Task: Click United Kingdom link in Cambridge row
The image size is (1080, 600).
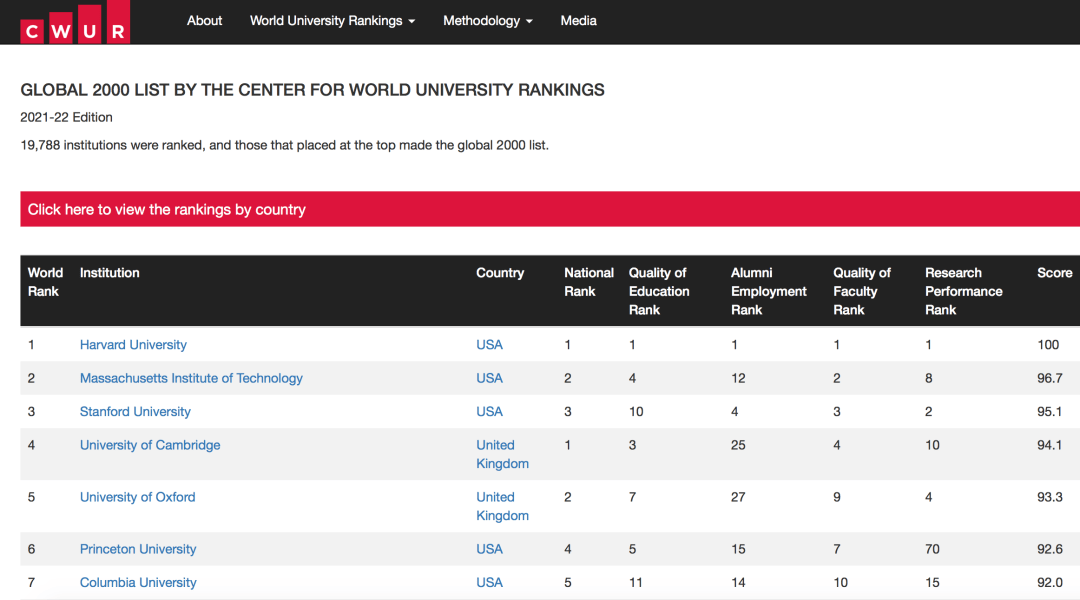Action: pyautogui.click(x=502, y=454)
